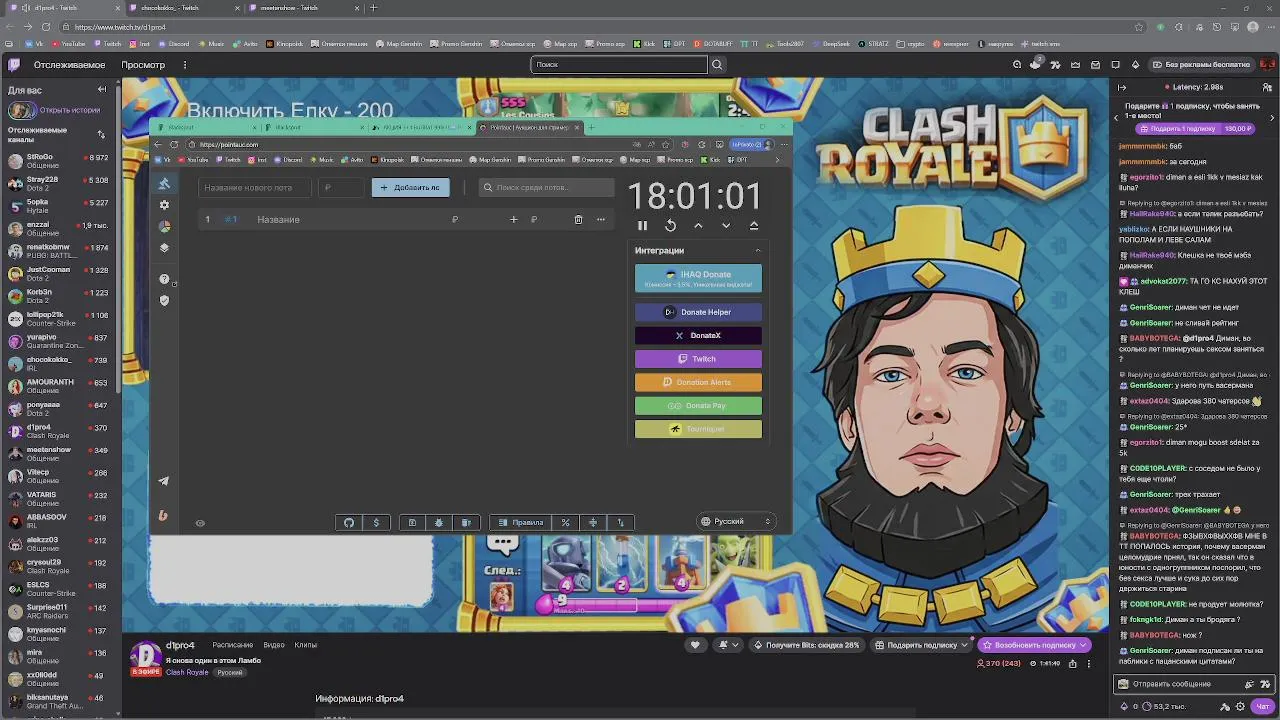Viewport: 1280px width, 720px height.
Task: Open the Получите Bits: скидка 28% offer
Action: click(807, 645)
